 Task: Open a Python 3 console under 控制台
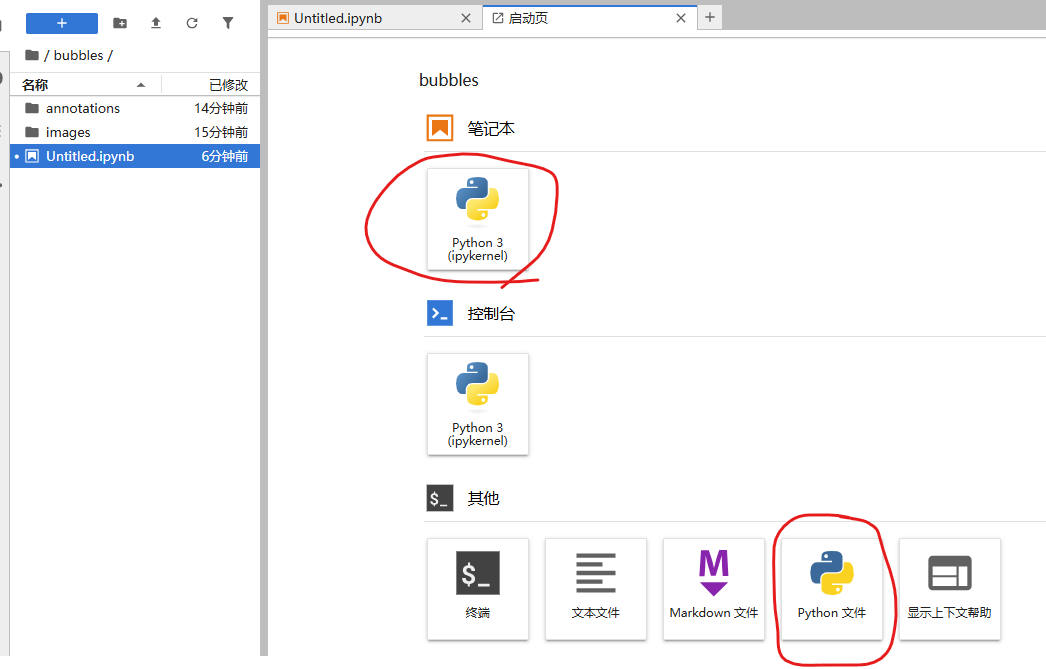click(478, 404)
